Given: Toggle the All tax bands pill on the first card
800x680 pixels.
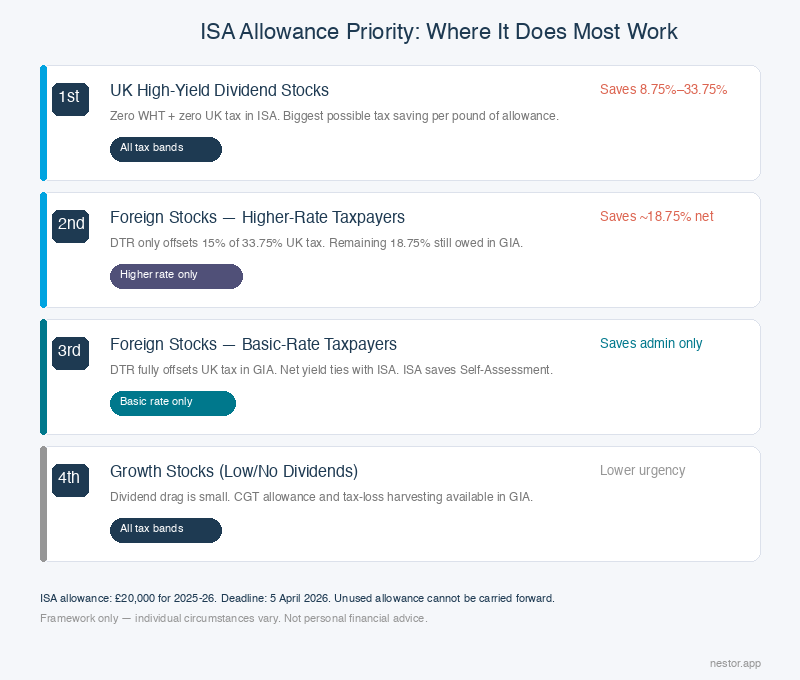Looking at the screenshot, I should [x=165, y=149].
